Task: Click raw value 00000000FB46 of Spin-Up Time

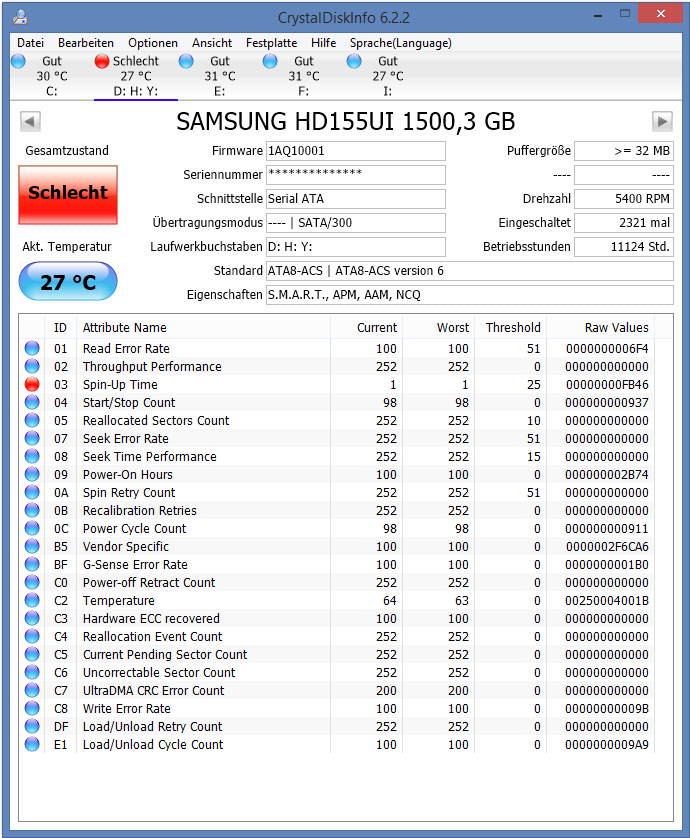Action: point(607,385)
